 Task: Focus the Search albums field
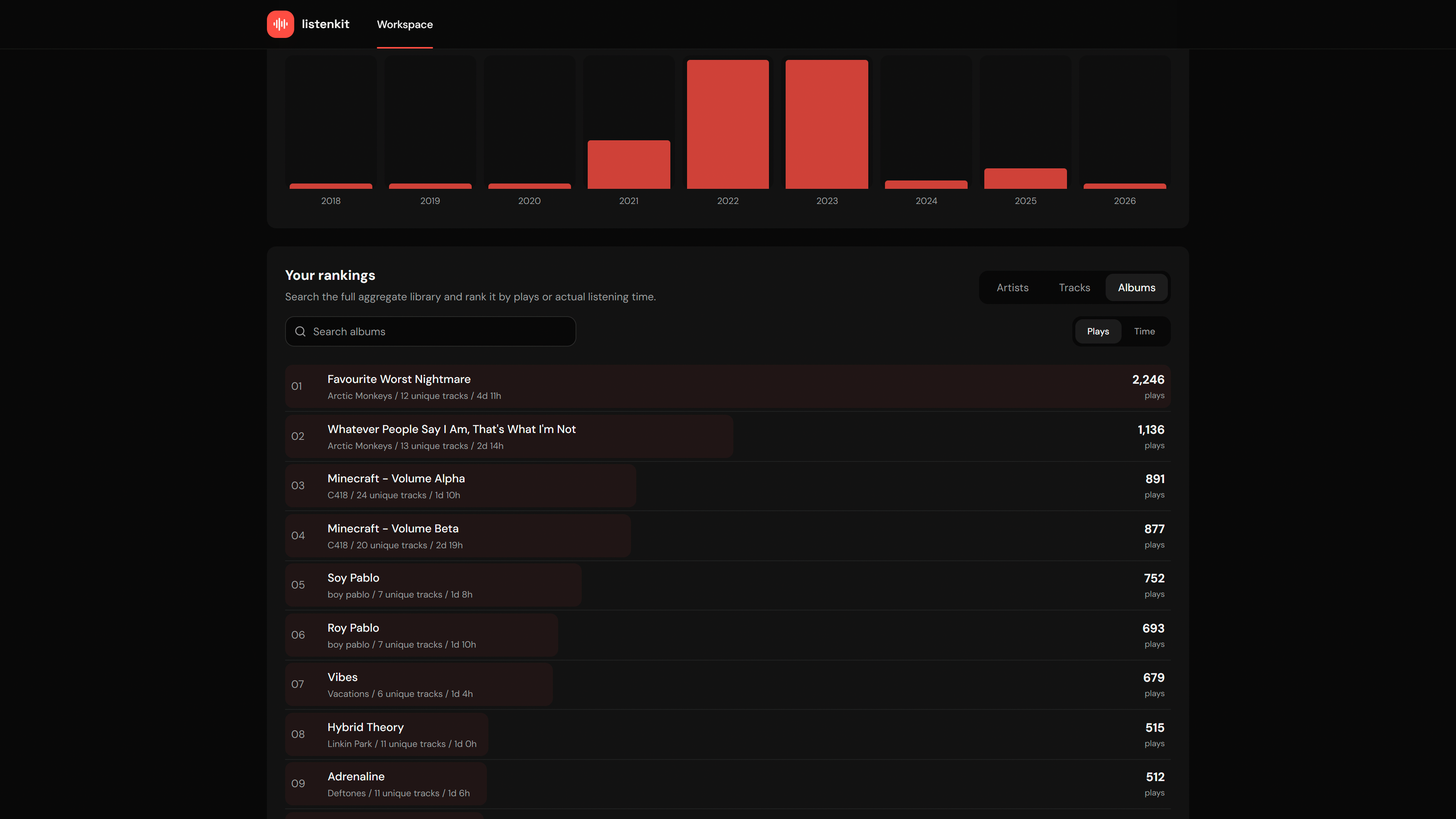(430, 332)
